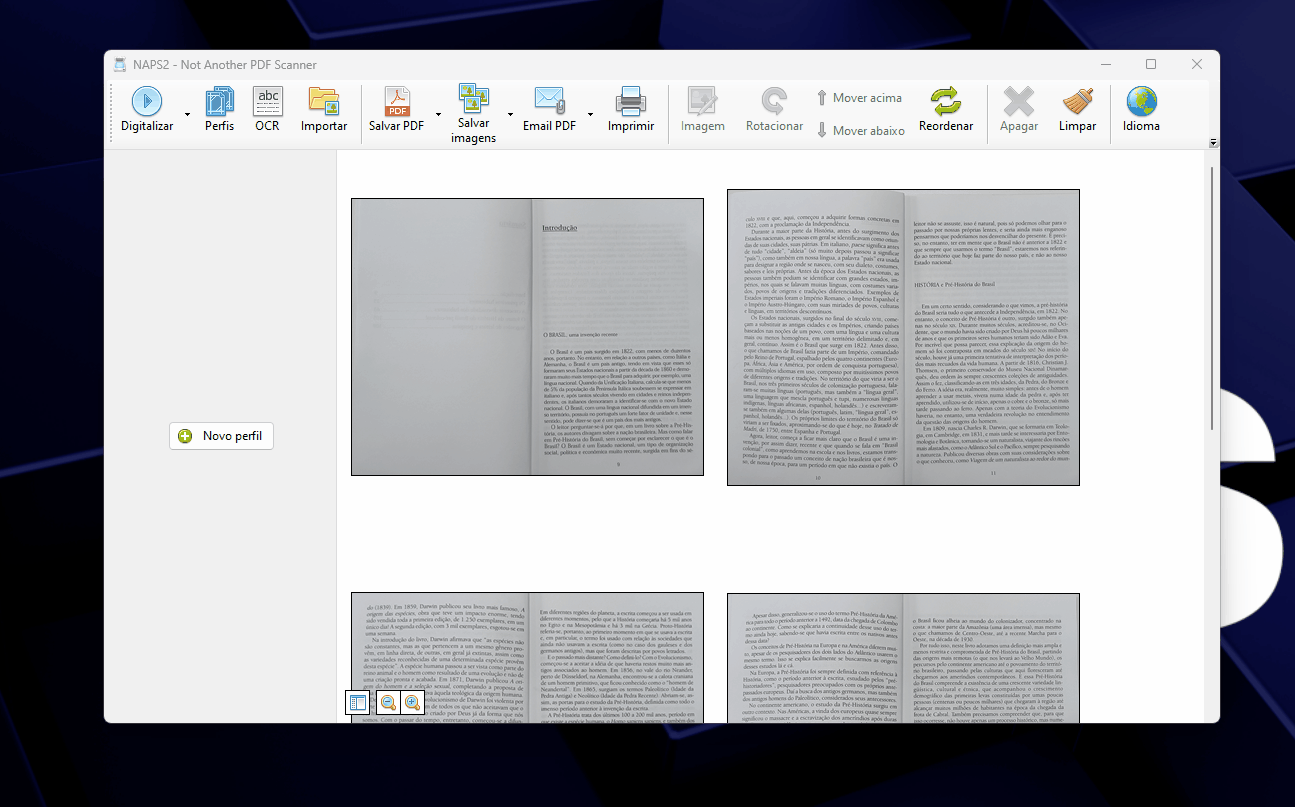Open the Reordenar reorder tool
The image size is (1295, 807).
946,110
